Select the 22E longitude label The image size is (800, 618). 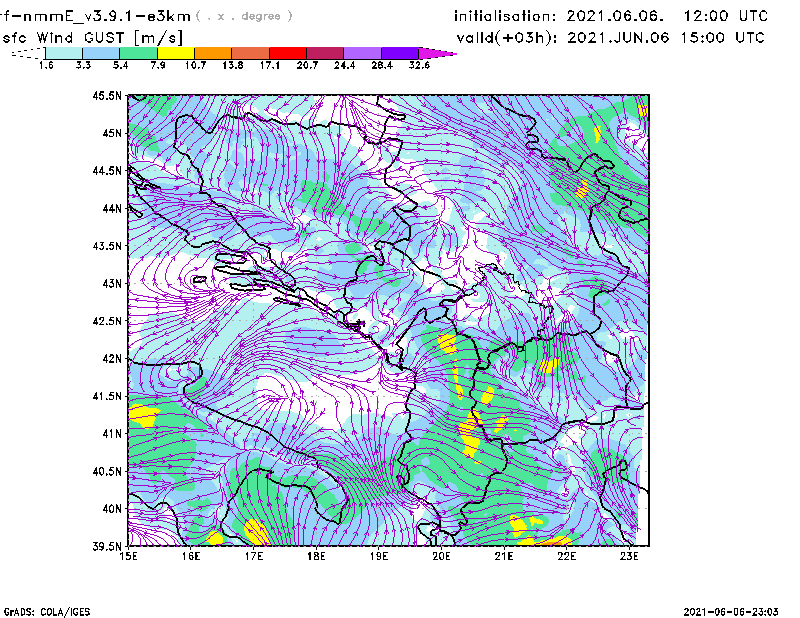coord(566,556)
